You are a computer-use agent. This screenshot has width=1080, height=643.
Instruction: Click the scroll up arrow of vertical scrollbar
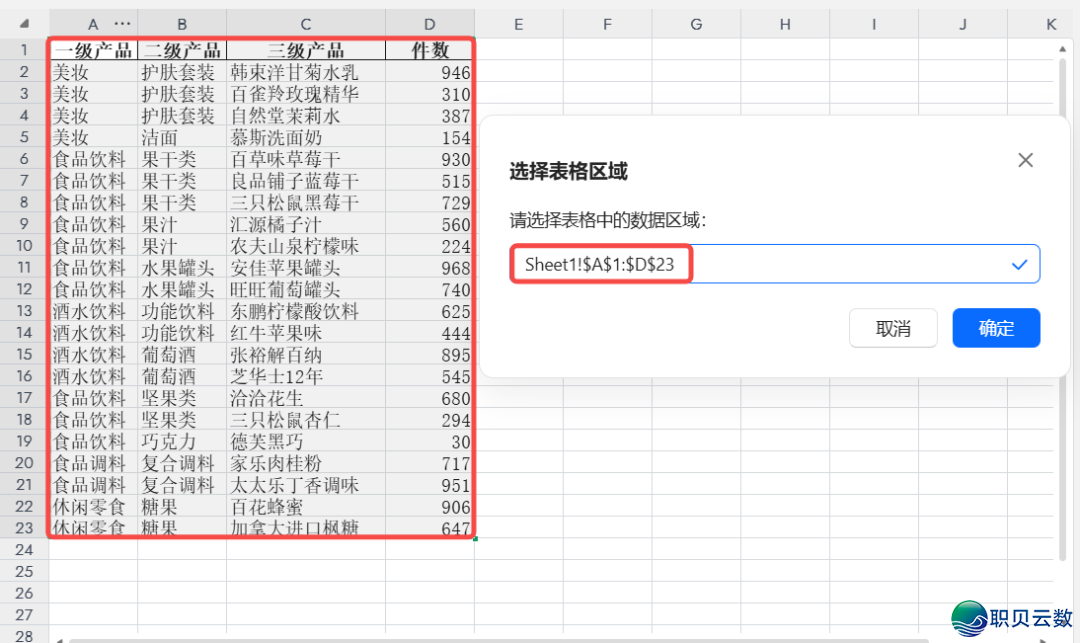(x=1062, y=49)
